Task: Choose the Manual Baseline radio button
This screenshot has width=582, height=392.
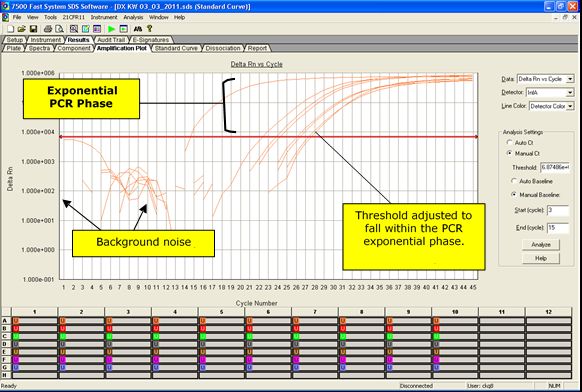Action: pos(514,195)
